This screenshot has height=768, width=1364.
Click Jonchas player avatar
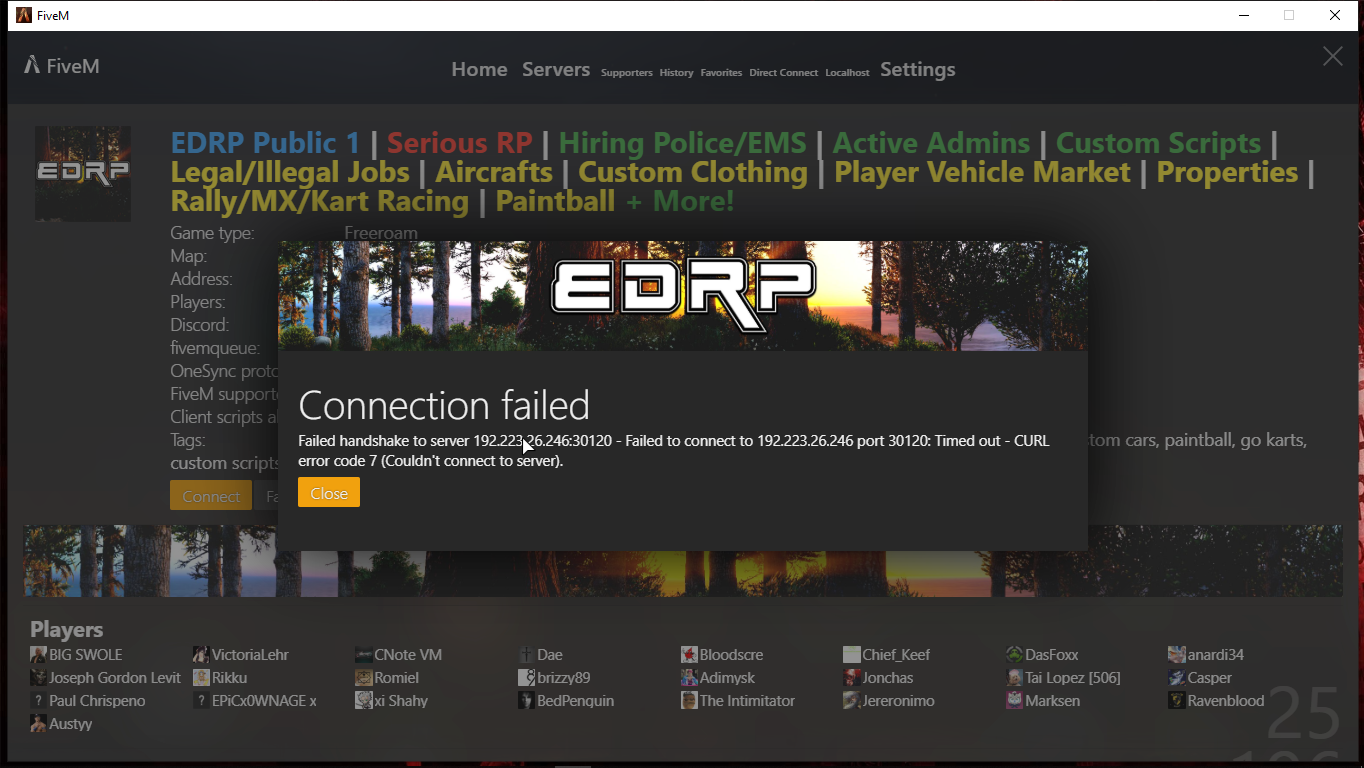click(852, 678)
